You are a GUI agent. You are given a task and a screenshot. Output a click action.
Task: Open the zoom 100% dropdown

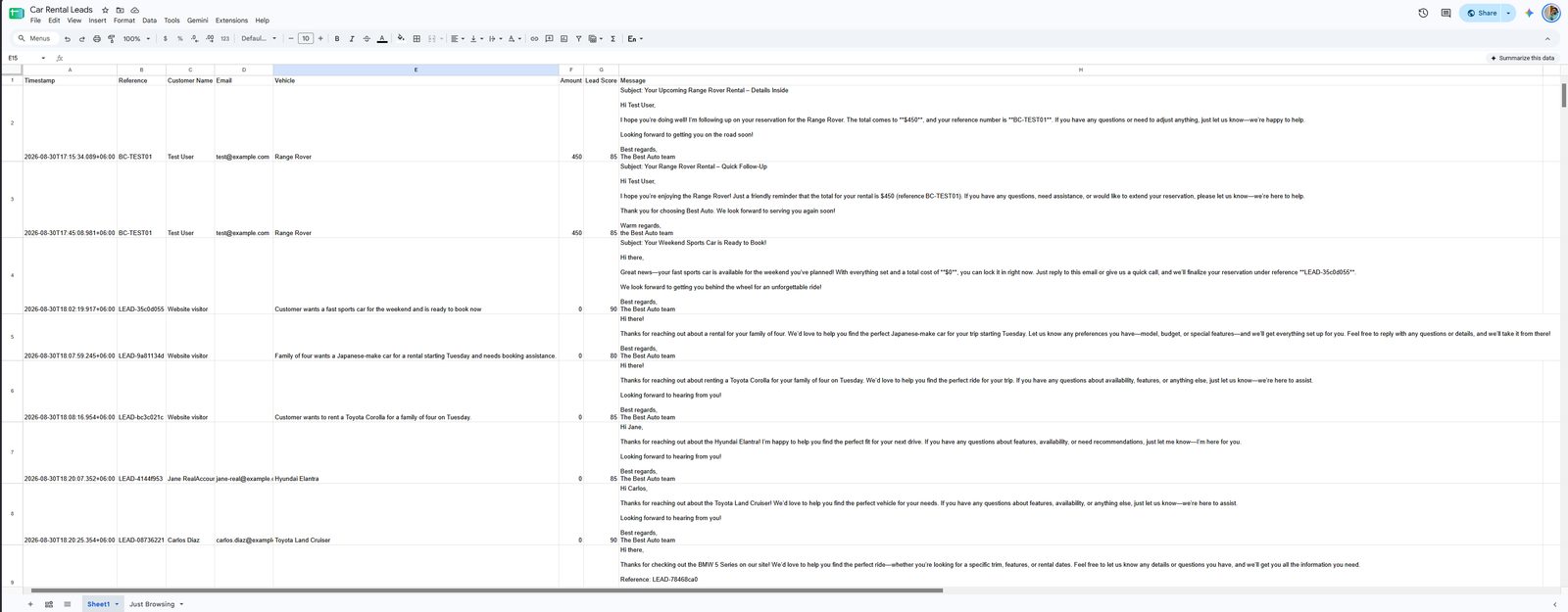[x=136, y=39]
